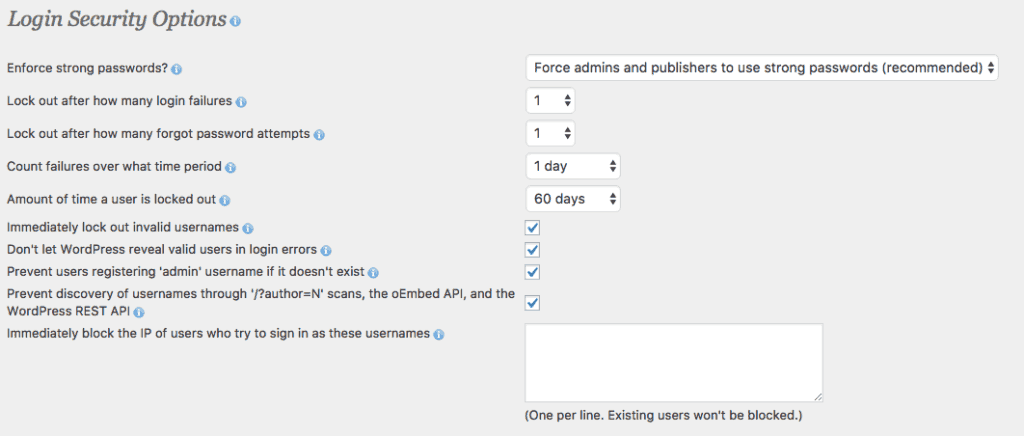
Task: Open forgot password attempts dropdown
Action: tap(551, 133)
